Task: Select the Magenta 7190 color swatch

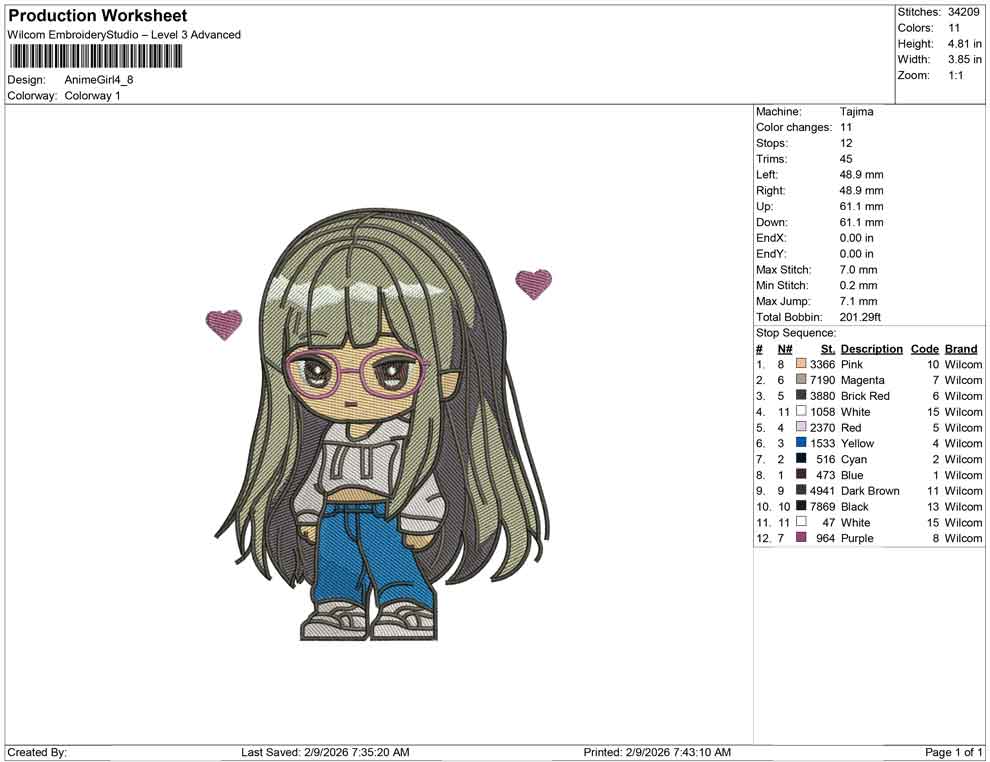Action: point(800,380)
